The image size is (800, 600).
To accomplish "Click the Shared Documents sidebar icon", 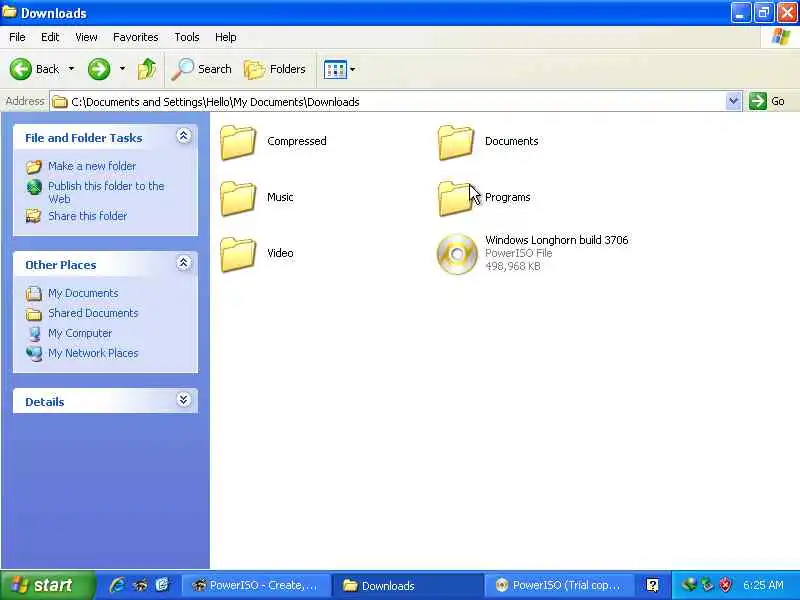I will click(34, 314).
